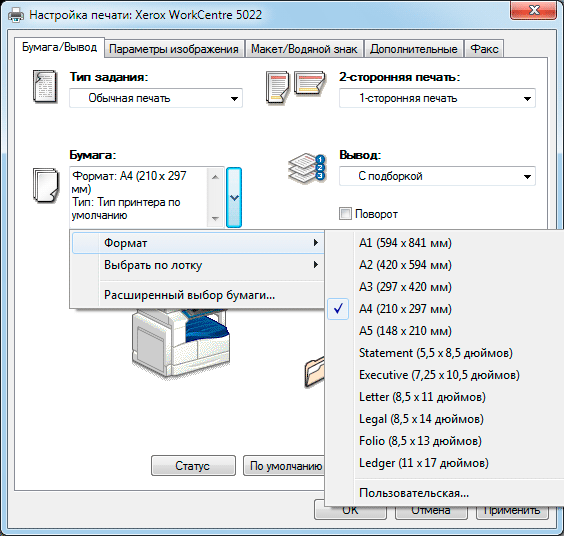Open the Дополнительные tab
The width and height of the screenshot is (564, 536).
(x=414, y=49)
